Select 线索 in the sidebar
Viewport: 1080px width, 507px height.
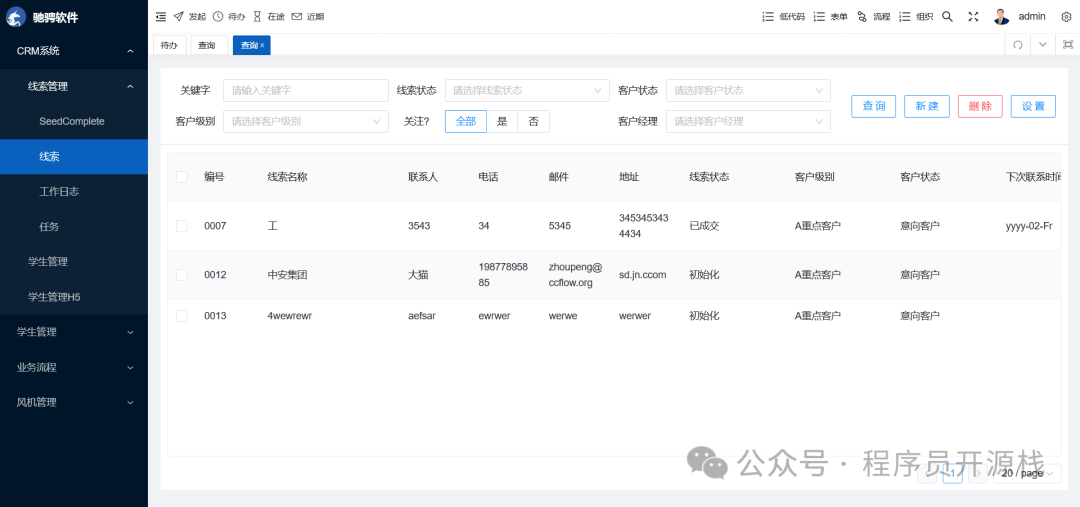[74, 156]
